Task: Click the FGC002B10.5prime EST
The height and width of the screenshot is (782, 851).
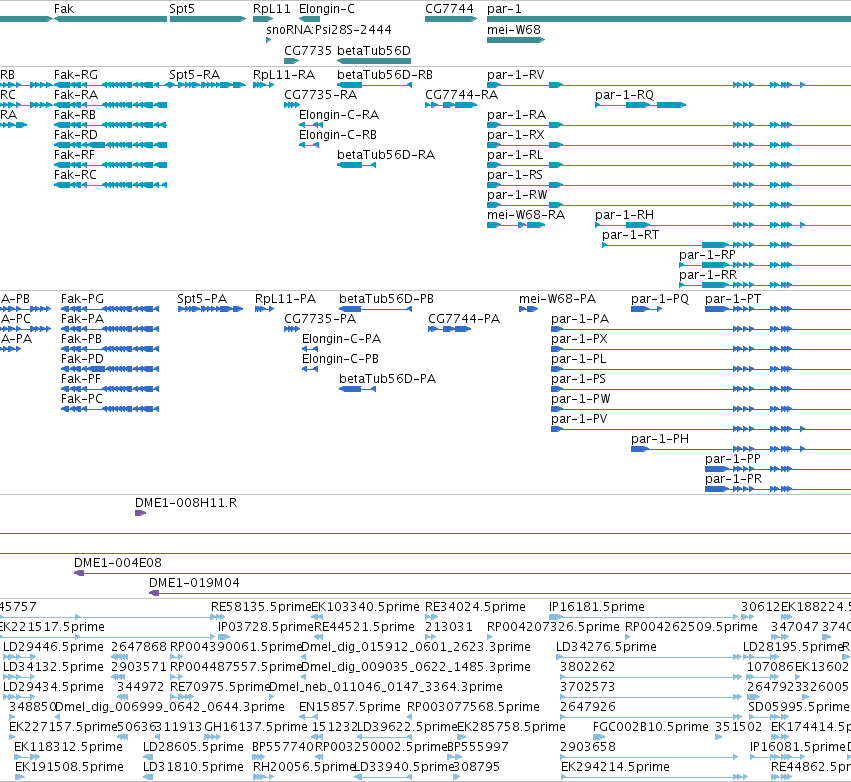Action: coord(599,737)
